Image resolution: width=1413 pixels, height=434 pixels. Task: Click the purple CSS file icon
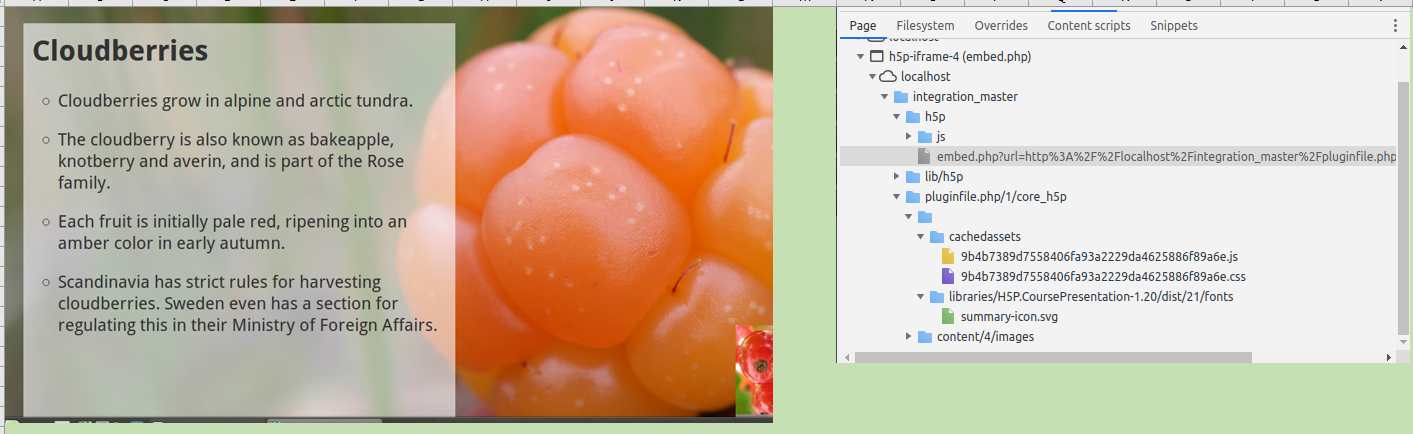(x=948, y=277)
